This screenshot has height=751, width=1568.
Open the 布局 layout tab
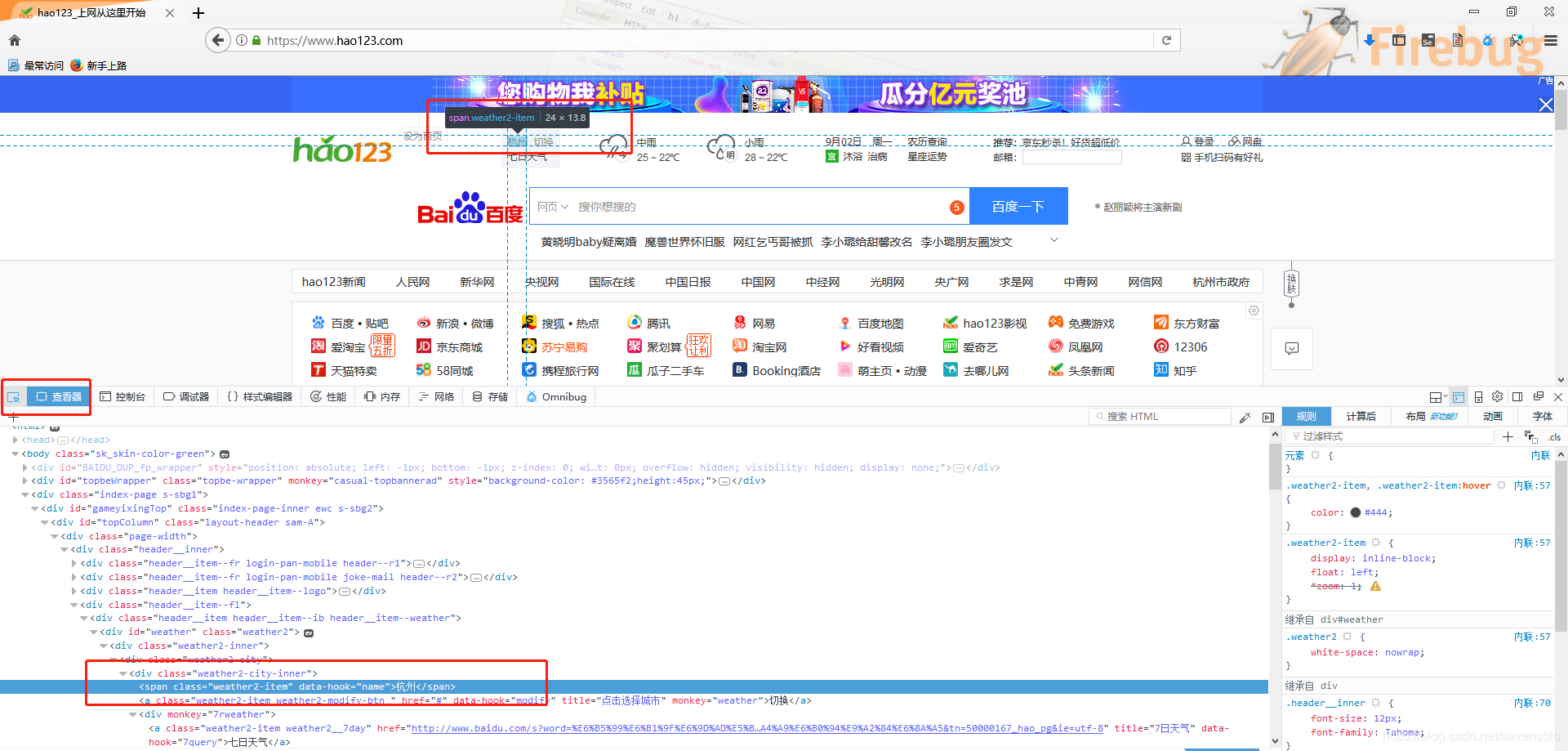1431,416
